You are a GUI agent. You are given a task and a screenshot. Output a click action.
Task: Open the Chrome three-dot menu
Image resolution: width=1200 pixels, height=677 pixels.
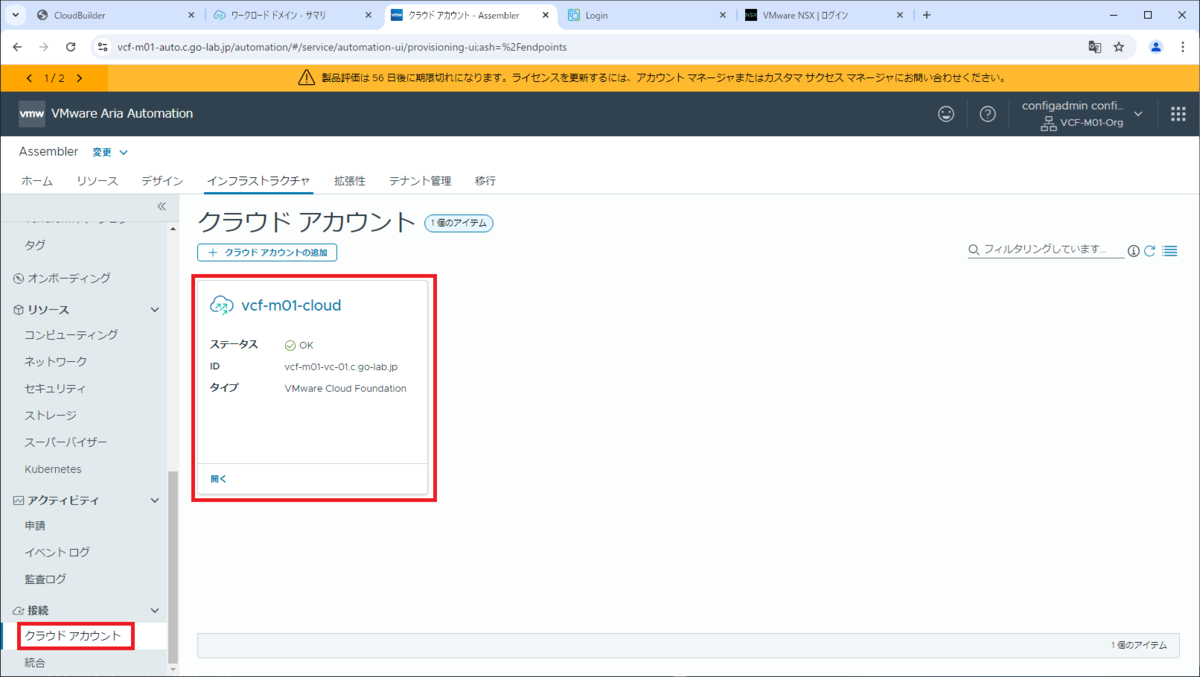point(1184,46)
